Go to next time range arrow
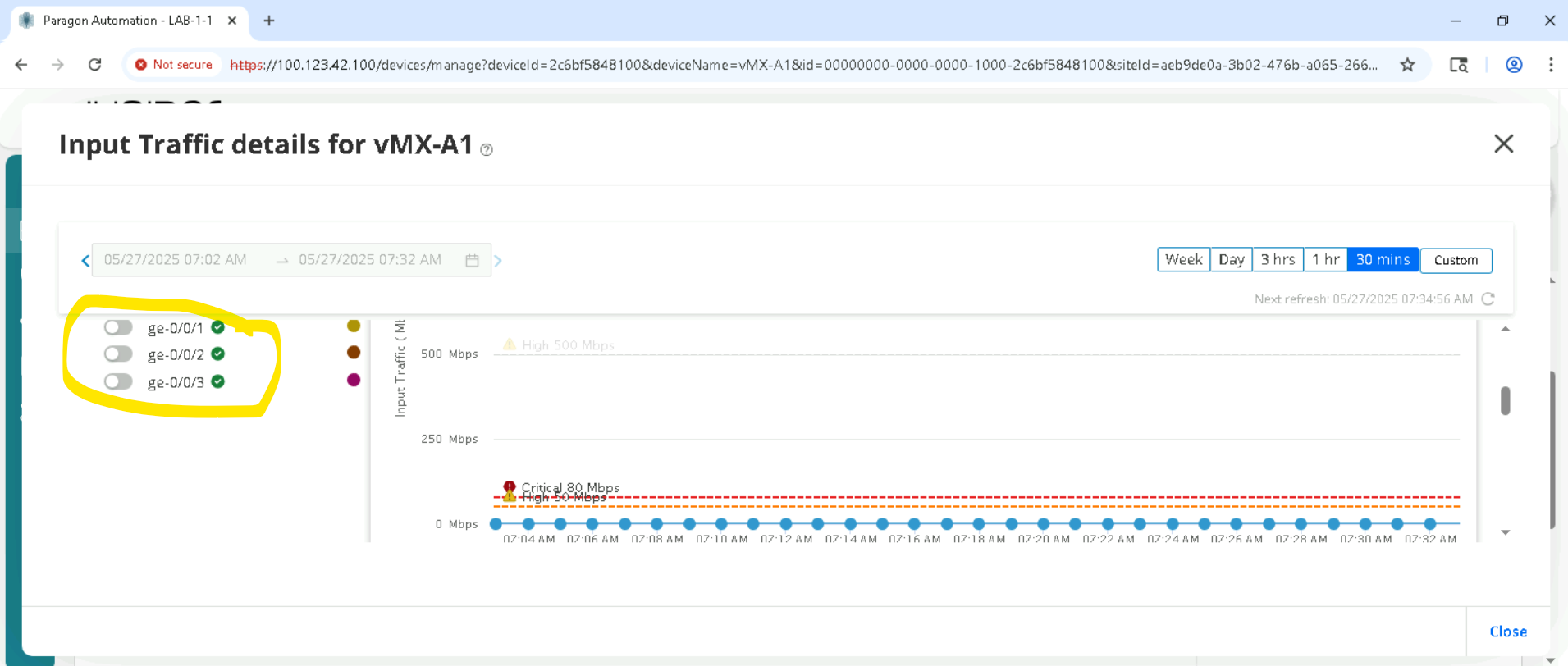The image size is (1568, 666). point(498,261)
